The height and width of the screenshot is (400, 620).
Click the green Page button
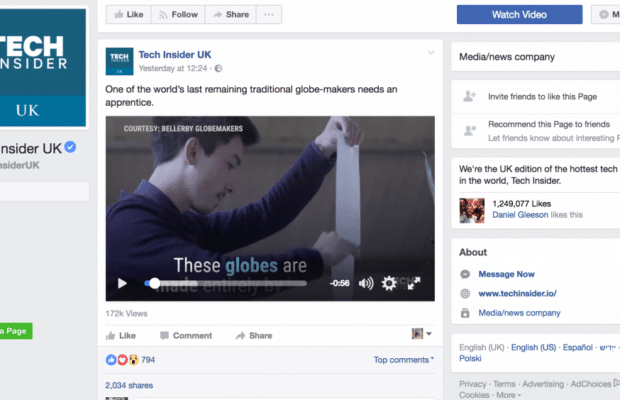pos(16,331)
